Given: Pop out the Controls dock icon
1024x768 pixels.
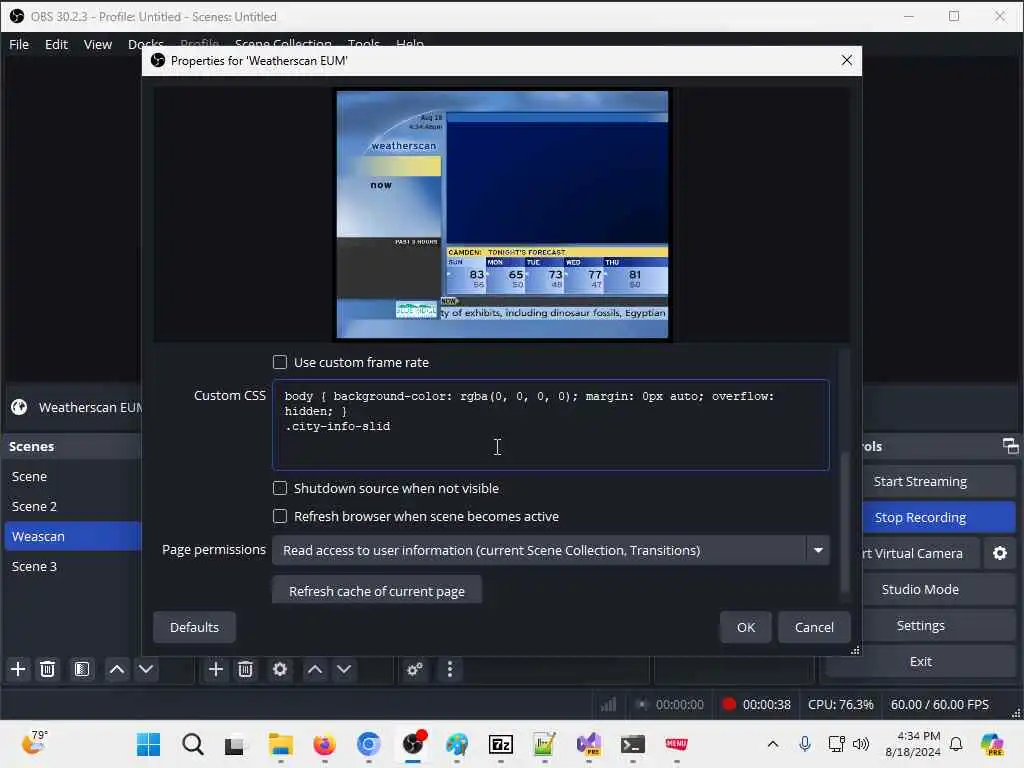Looking at the screenshot, I should pyautogui.click(x=1010, y=446).
